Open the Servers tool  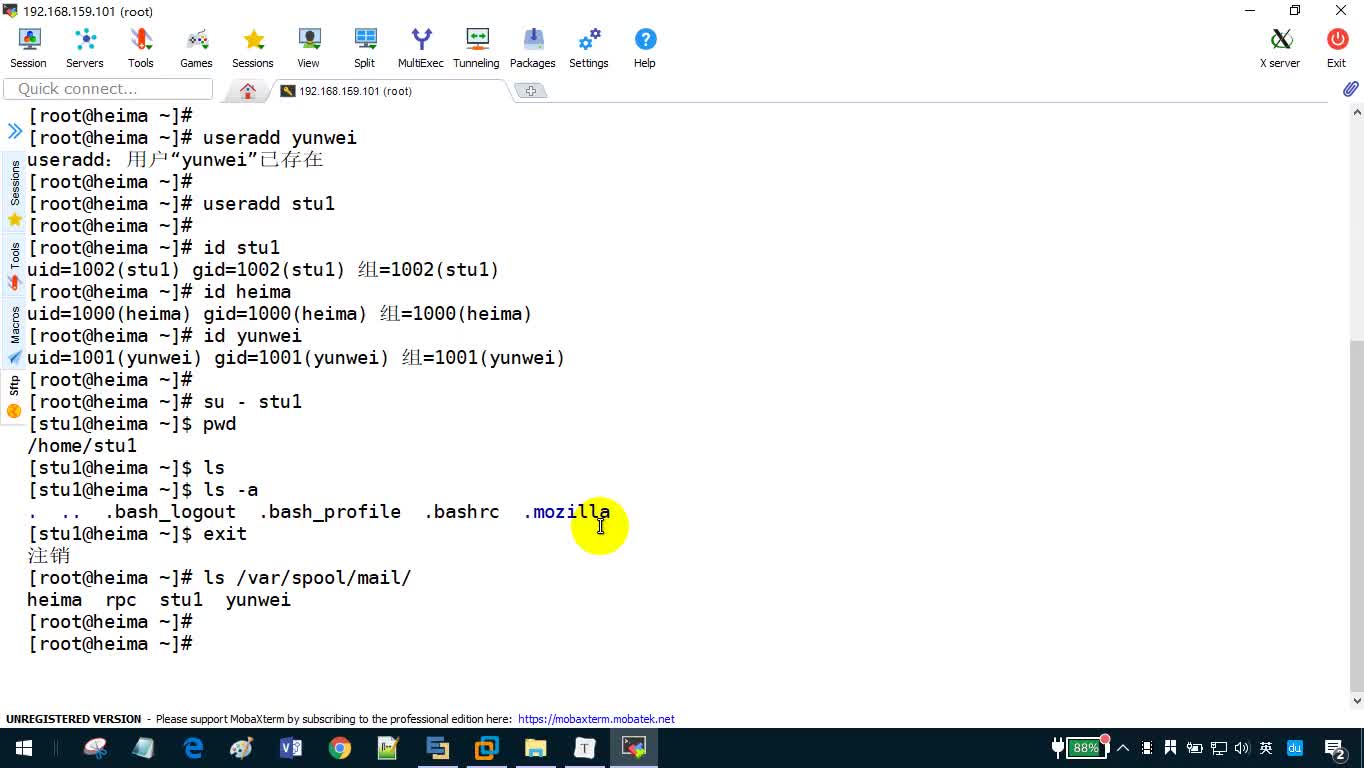coord(85,47)
